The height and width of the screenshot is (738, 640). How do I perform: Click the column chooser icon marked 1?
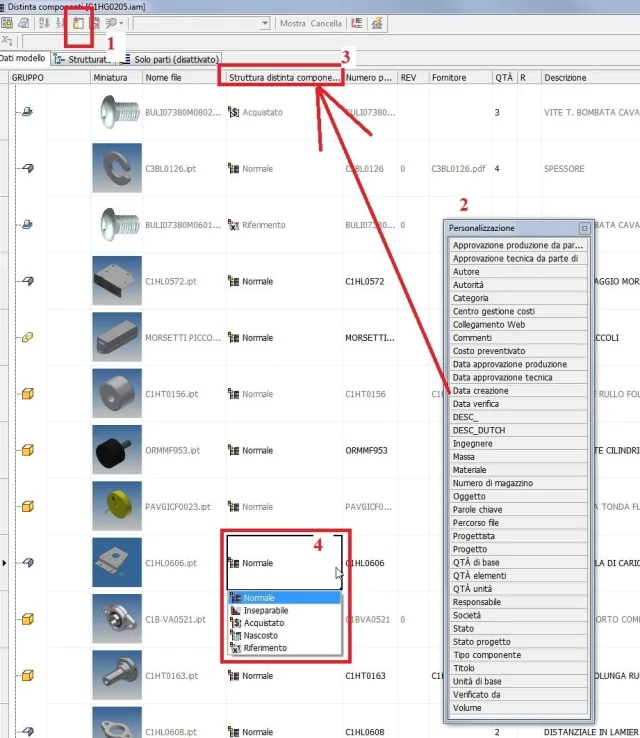[78, 24]
